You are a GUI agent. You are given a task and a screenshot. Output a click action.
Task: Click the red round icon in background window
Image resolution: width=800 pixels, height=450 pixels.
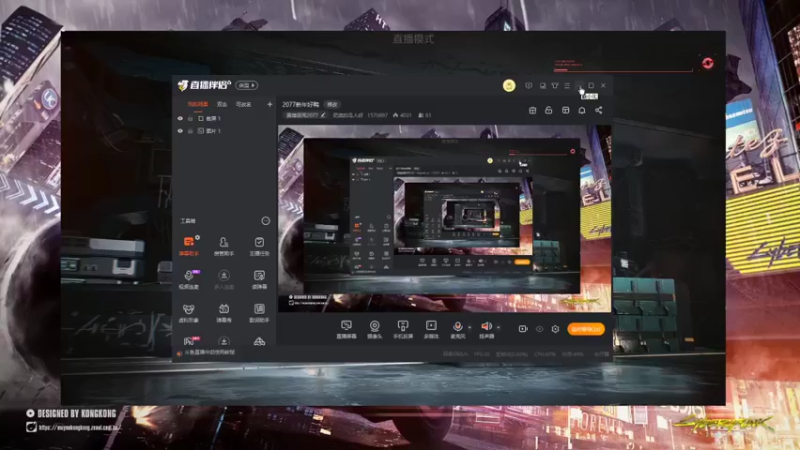click(708, 63)
